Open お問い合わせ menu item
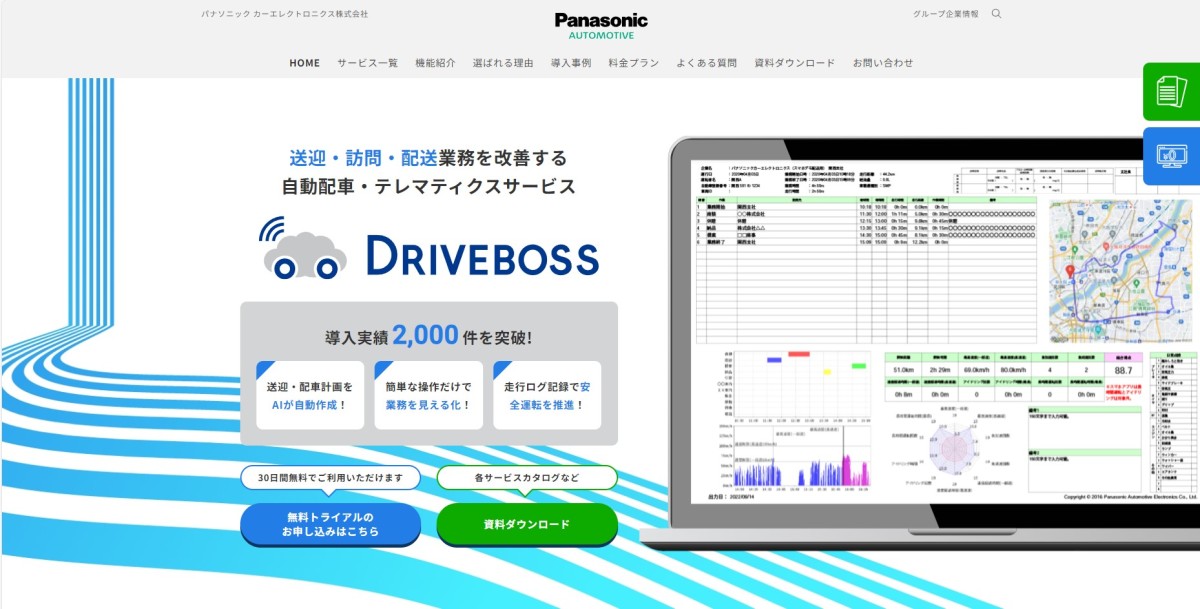 (883, 63)
